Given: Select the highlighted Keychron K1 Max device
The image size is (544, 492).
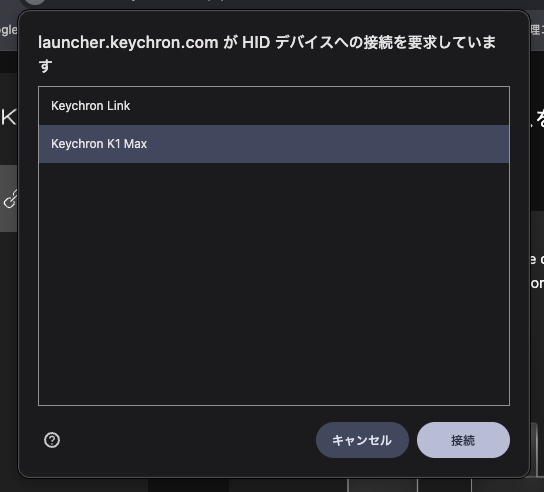Looking at the screenshot, I should point(274,144).
